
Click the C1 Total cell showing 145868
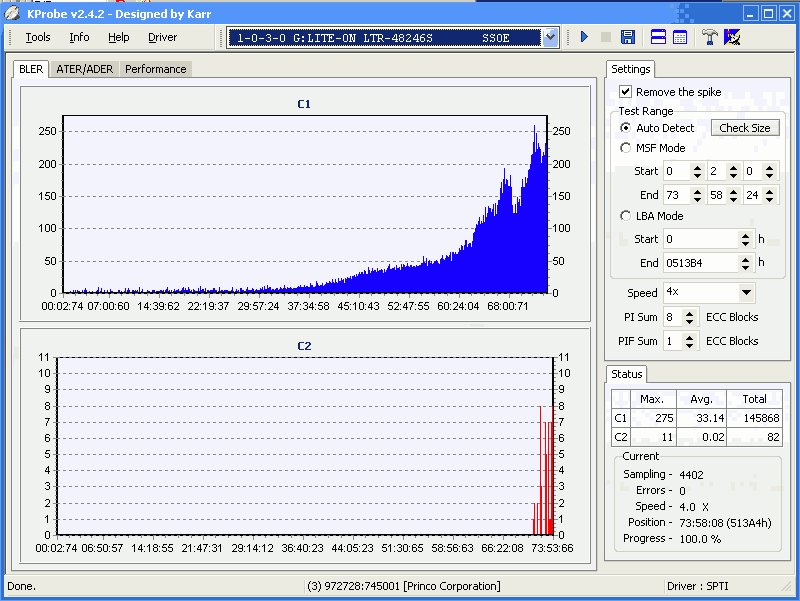pyautogui.click(x=755, y=418)
